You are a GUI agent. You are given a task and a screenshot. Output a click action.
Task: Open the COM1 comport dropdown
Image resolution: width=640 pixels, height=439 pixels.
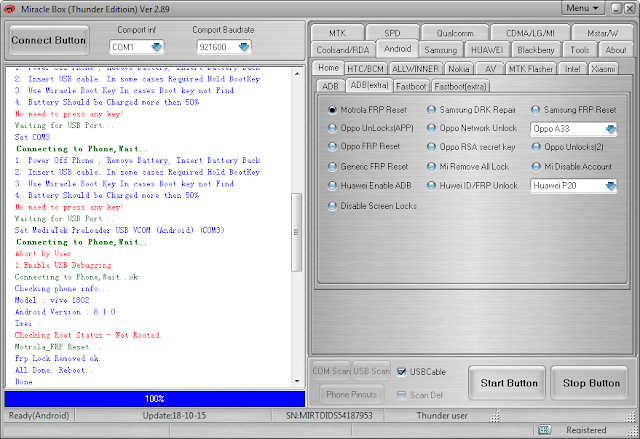tap(137, 47)
